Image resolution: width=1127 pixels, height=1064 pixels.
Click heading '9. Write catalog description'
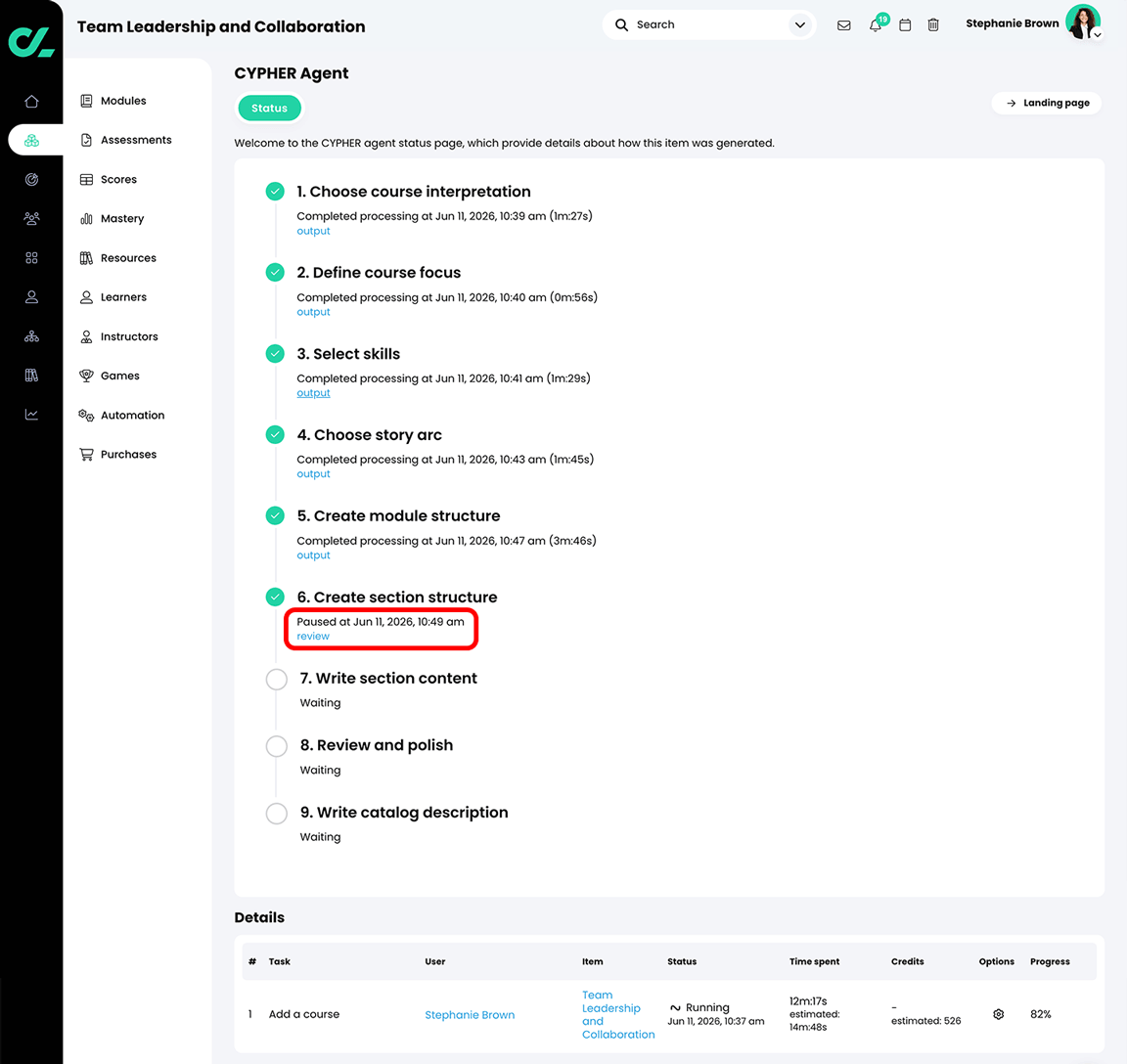tap(404, 813)
